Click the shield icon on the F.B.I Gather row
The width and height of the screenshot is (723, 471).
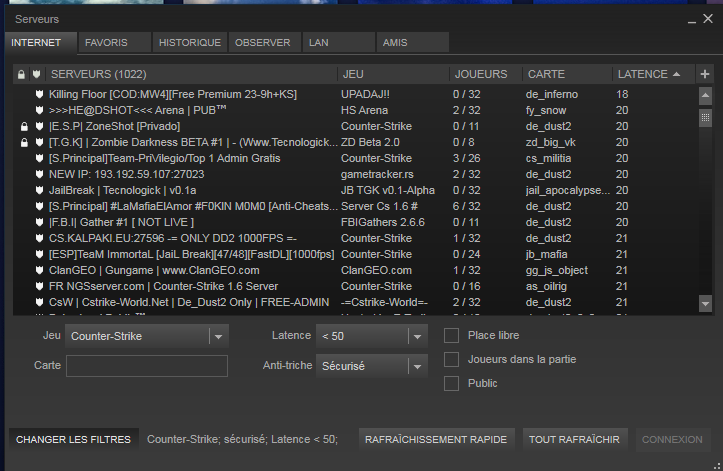(40, 222)
